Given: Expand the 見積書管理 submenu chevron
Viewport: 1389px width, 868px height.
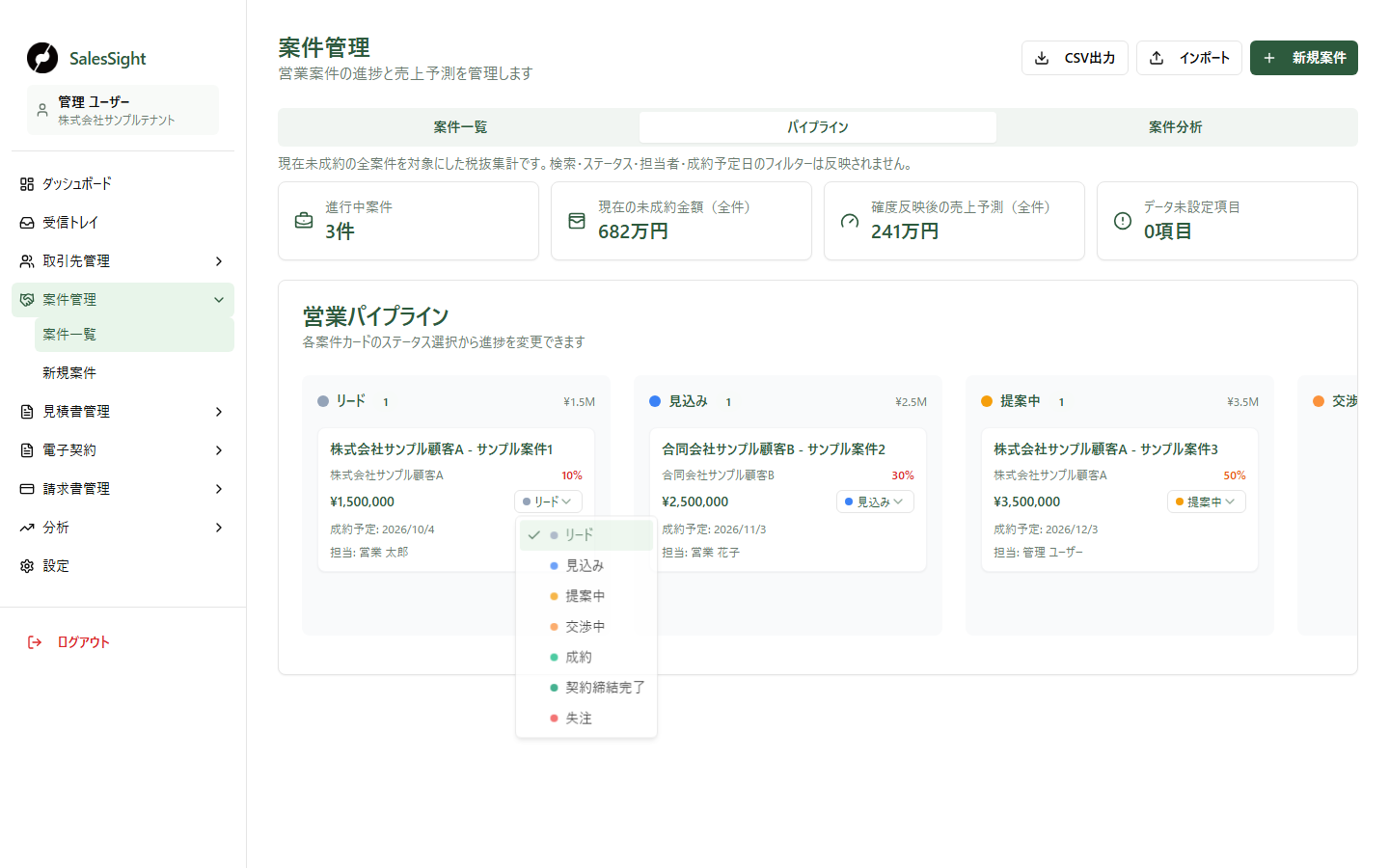Looking at the screenshot, I should 219,412.
